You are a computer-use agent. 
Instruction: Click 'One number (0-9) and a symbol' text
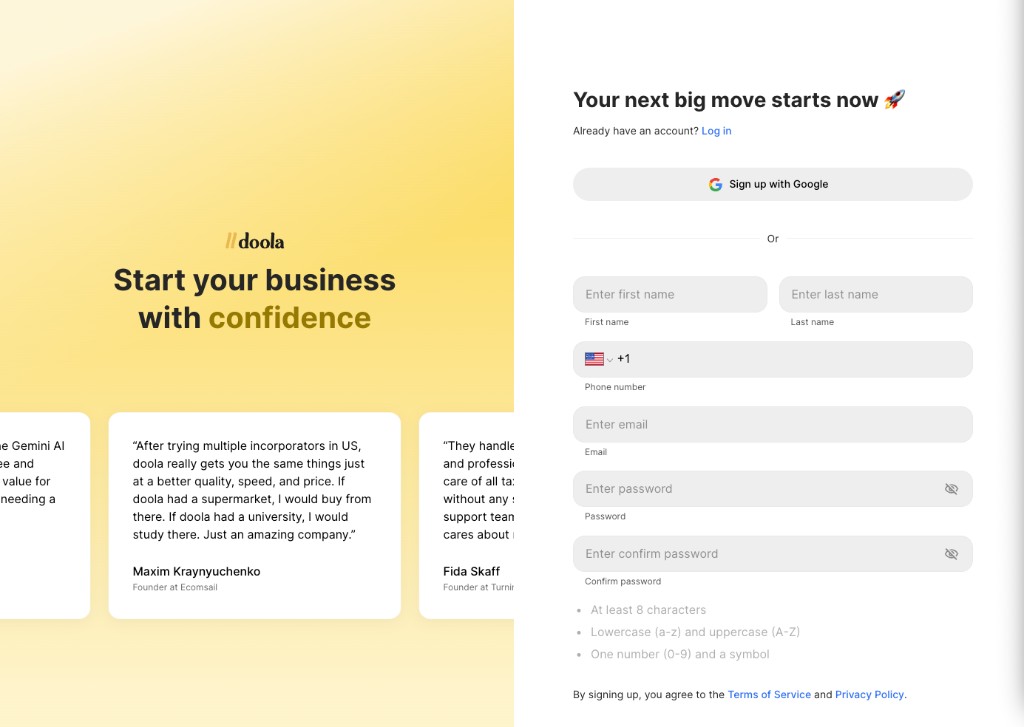(680, 654)
